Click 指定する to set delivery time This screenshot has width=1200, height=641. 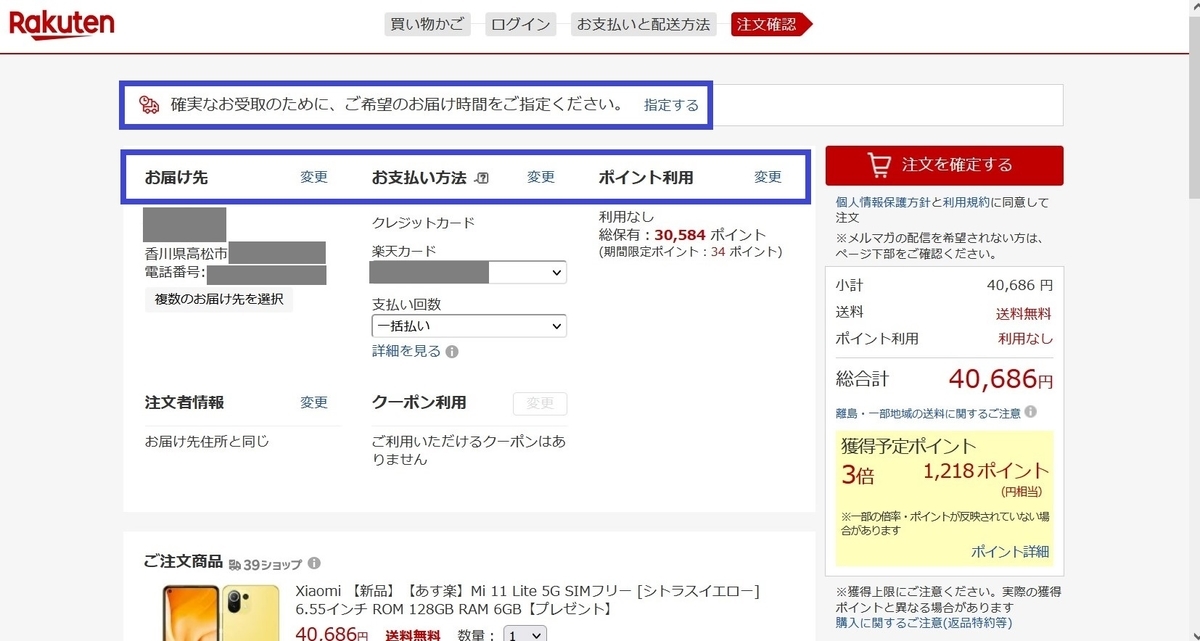[671, 104]
